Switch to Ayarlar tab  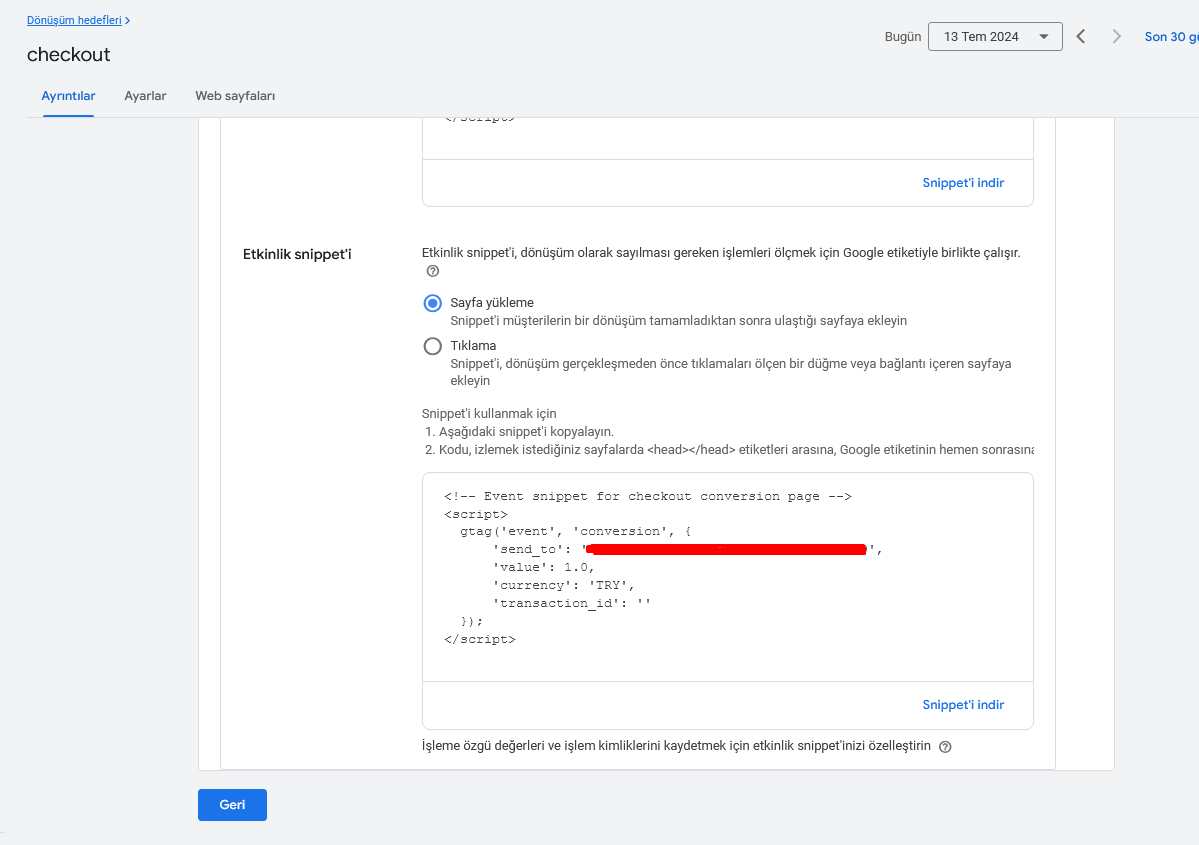pyautogui.click(x=145, y=96)
